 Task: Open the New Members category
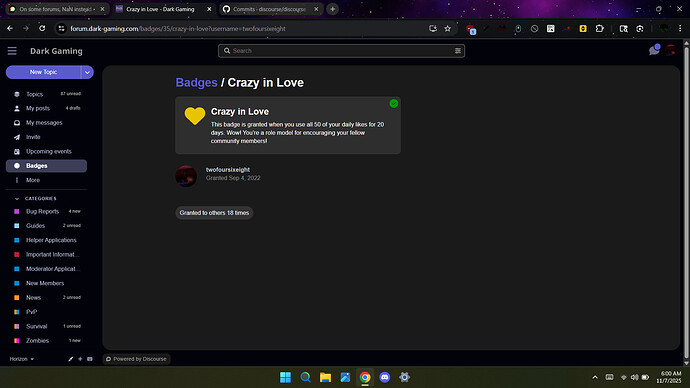pyautogui.click(x=46, y=283)
